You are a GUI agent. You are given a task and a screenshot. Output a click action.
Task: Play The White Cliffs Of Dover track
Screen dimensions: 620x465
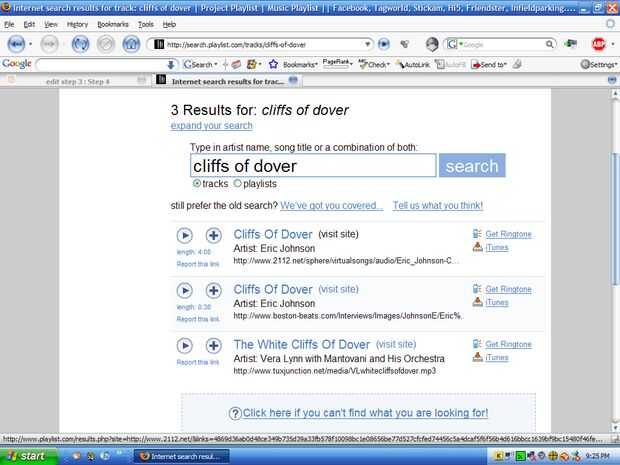tap(184, 346)
